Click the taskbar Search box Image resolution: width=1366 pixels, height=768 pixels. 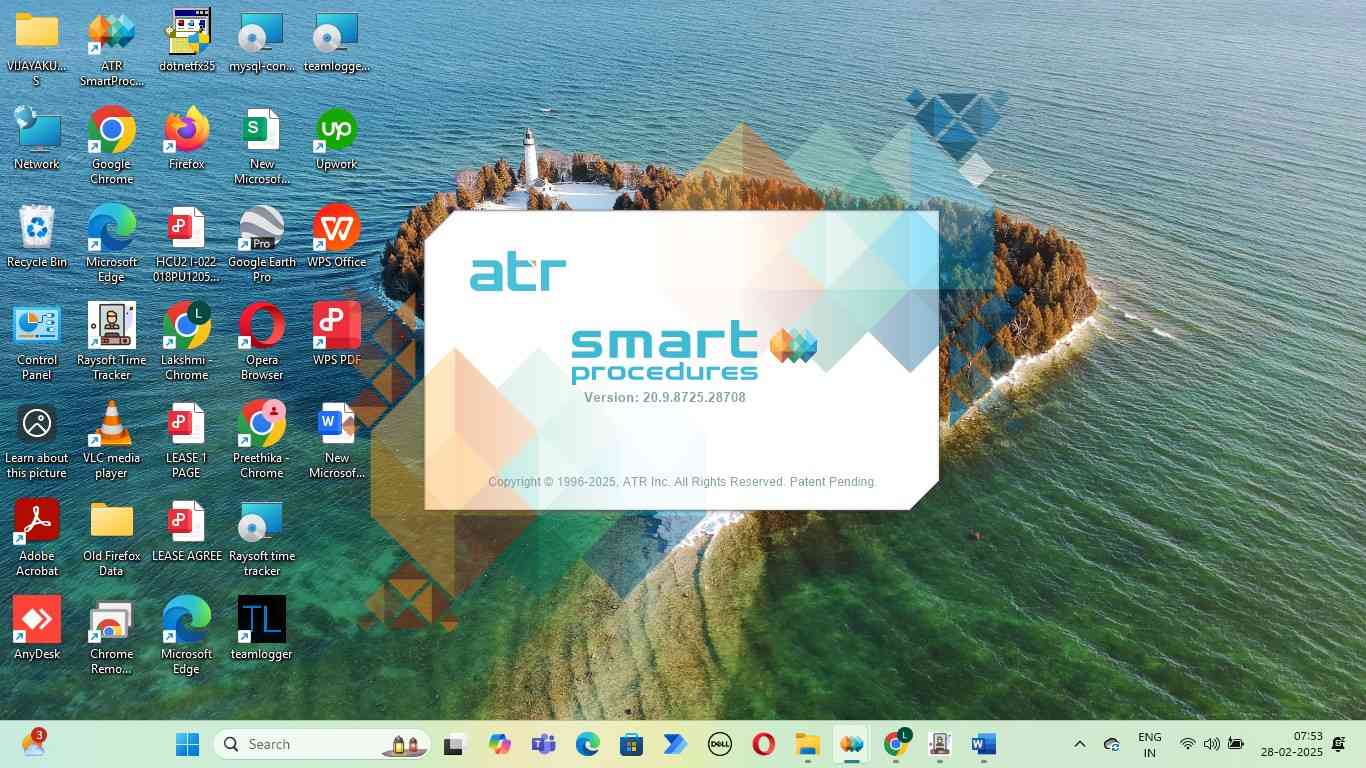point(322,744)
